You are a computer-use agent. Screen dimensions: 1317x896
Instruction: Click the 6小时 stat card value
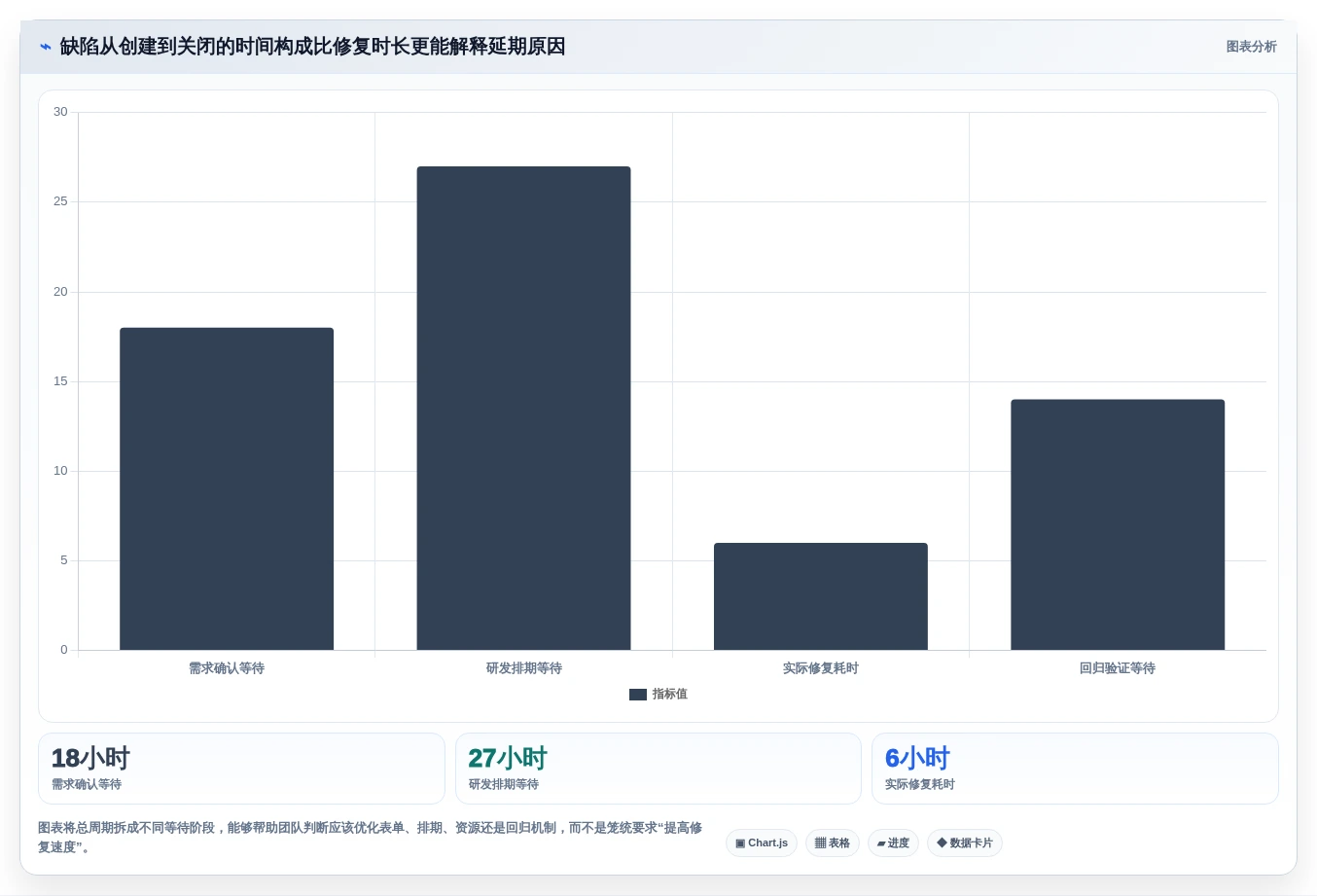click(917, 758)
